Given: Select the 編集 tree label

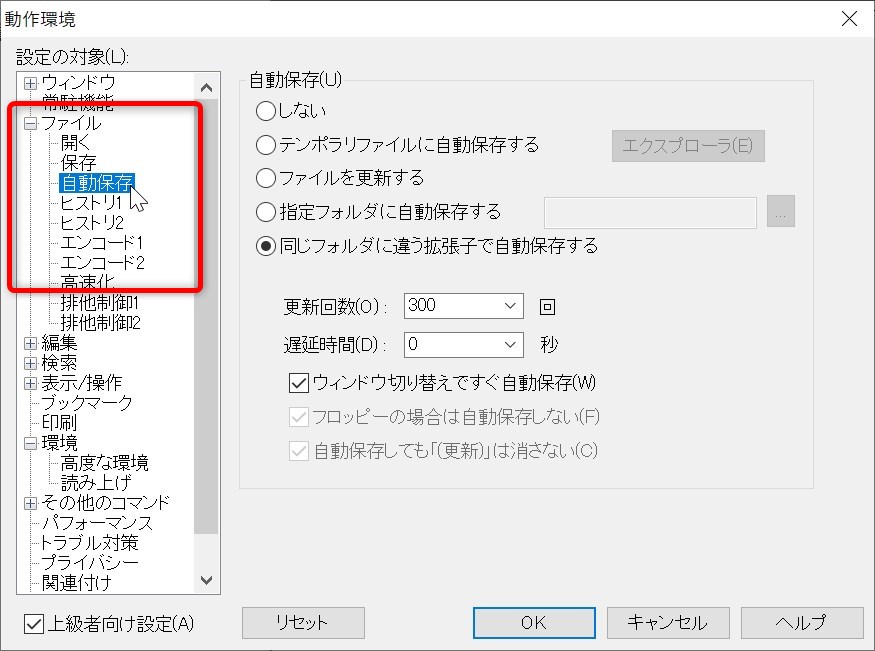Looking at the screenshot, I should pos(59,343).
